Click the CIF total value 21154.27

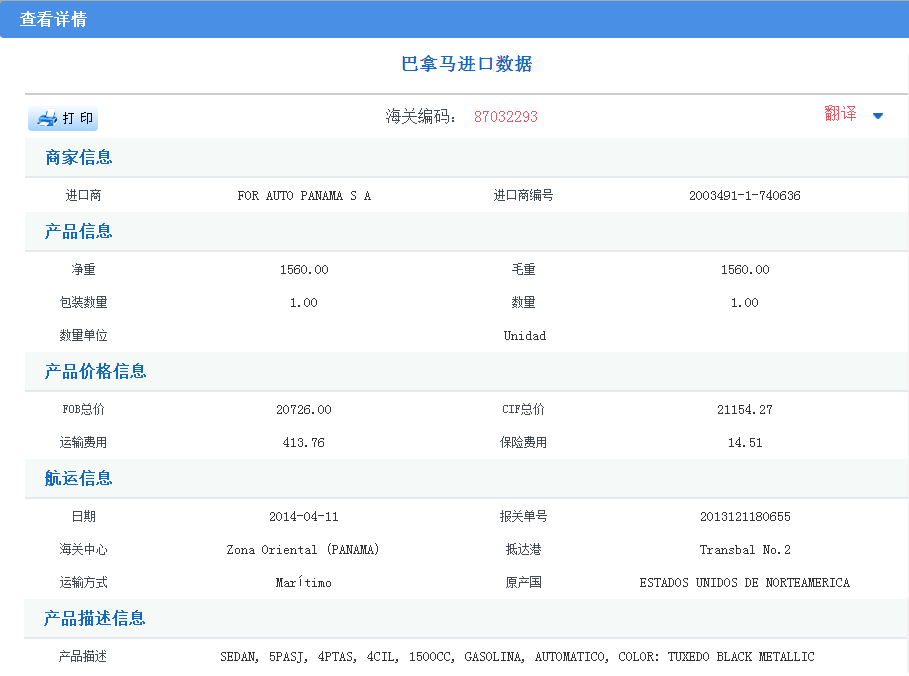tap(744, 410)
